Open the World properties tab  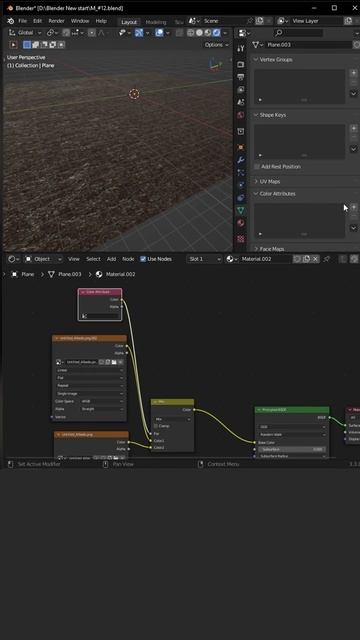coord(241,115)
